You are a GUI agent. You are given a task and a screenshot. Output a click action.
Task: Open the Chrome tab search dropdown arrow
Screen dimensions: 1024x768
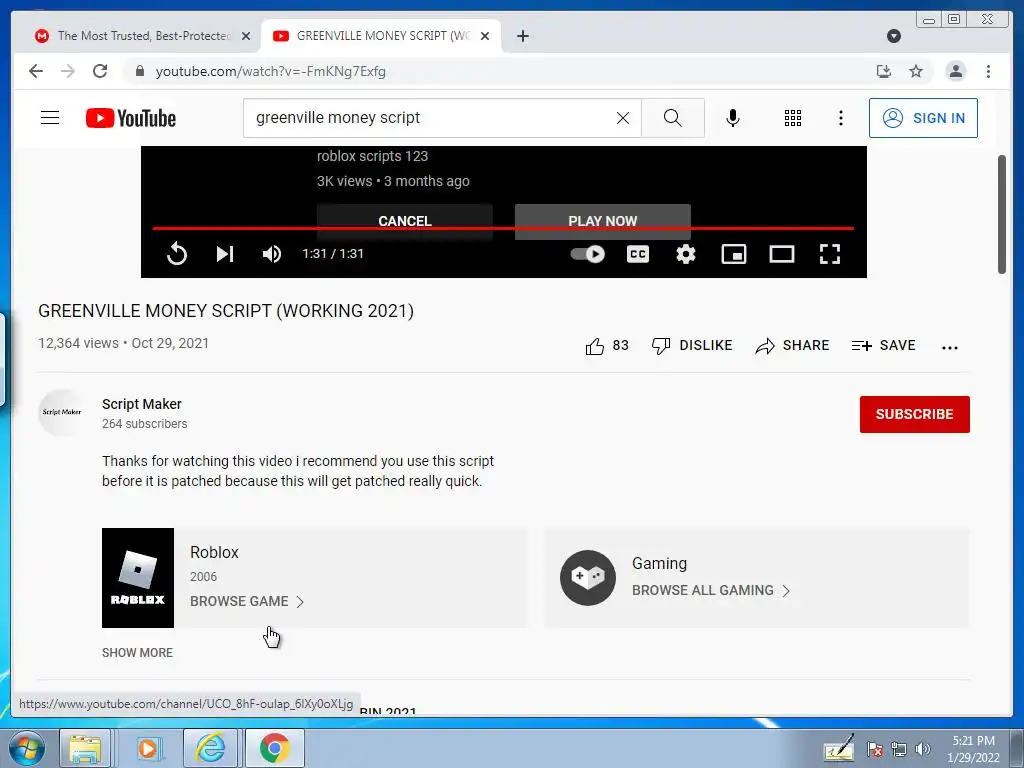(894, 36)
